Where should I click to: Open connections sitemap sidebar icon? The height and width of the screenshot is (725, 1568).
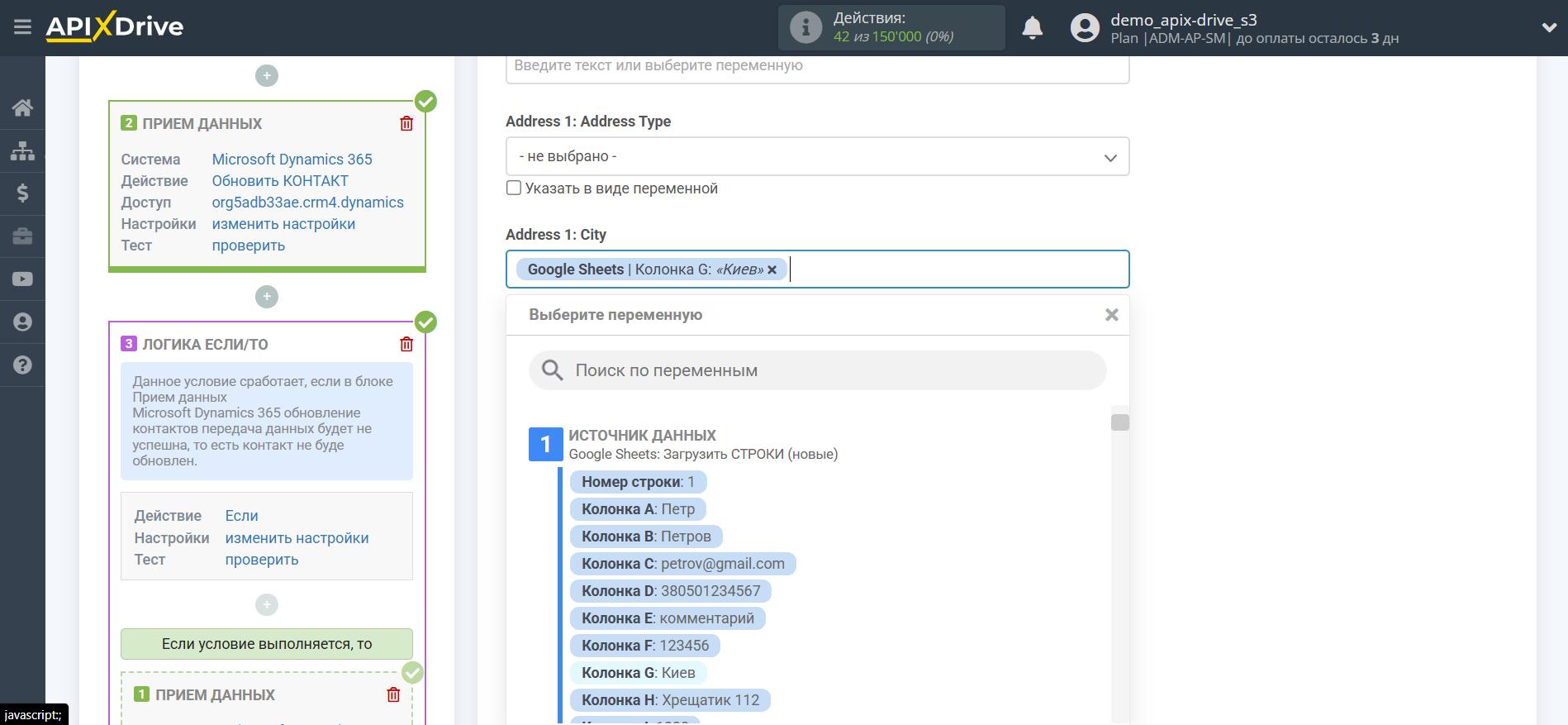[22, 150]
